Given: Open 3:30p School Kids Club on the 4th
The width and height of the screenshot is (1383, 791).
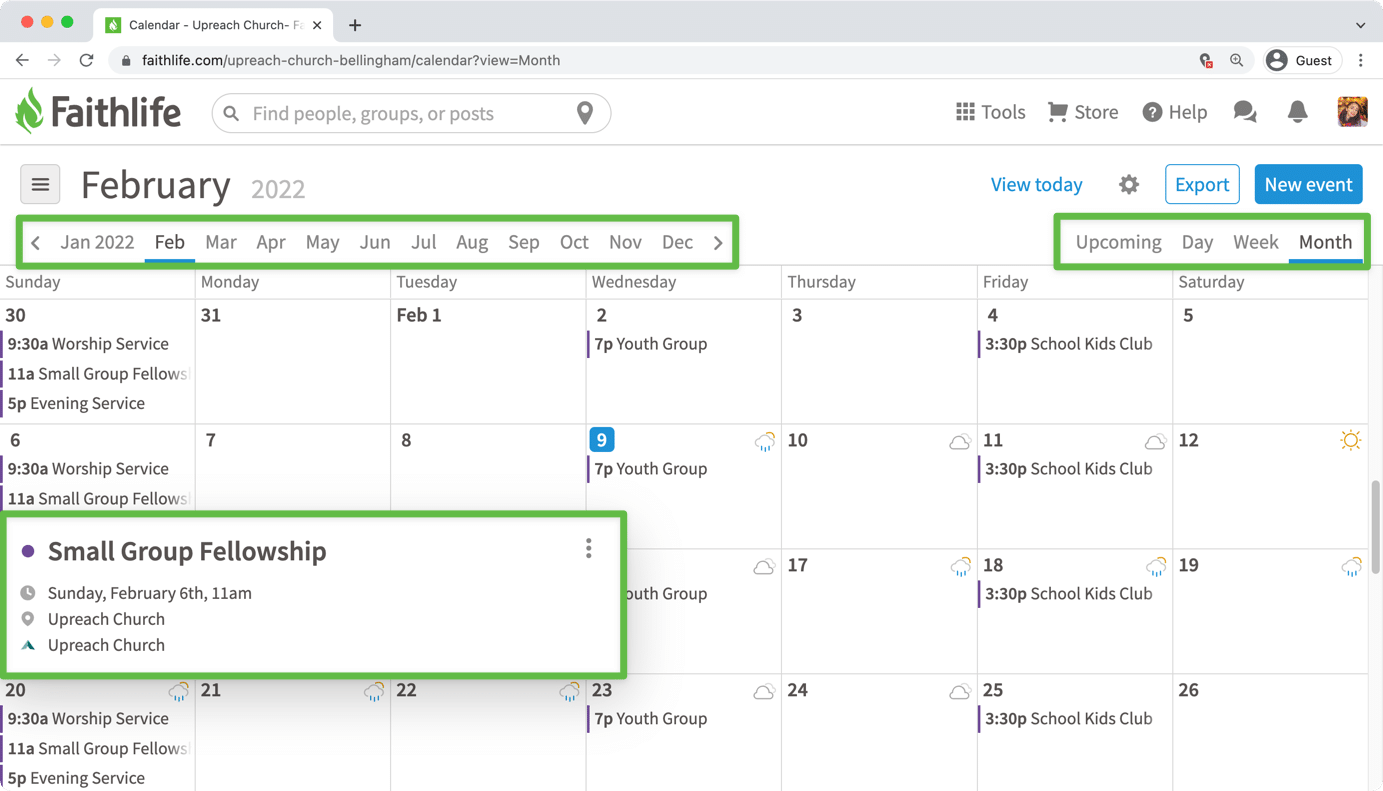Looking at the screenshot, I should click(1068, 344).
